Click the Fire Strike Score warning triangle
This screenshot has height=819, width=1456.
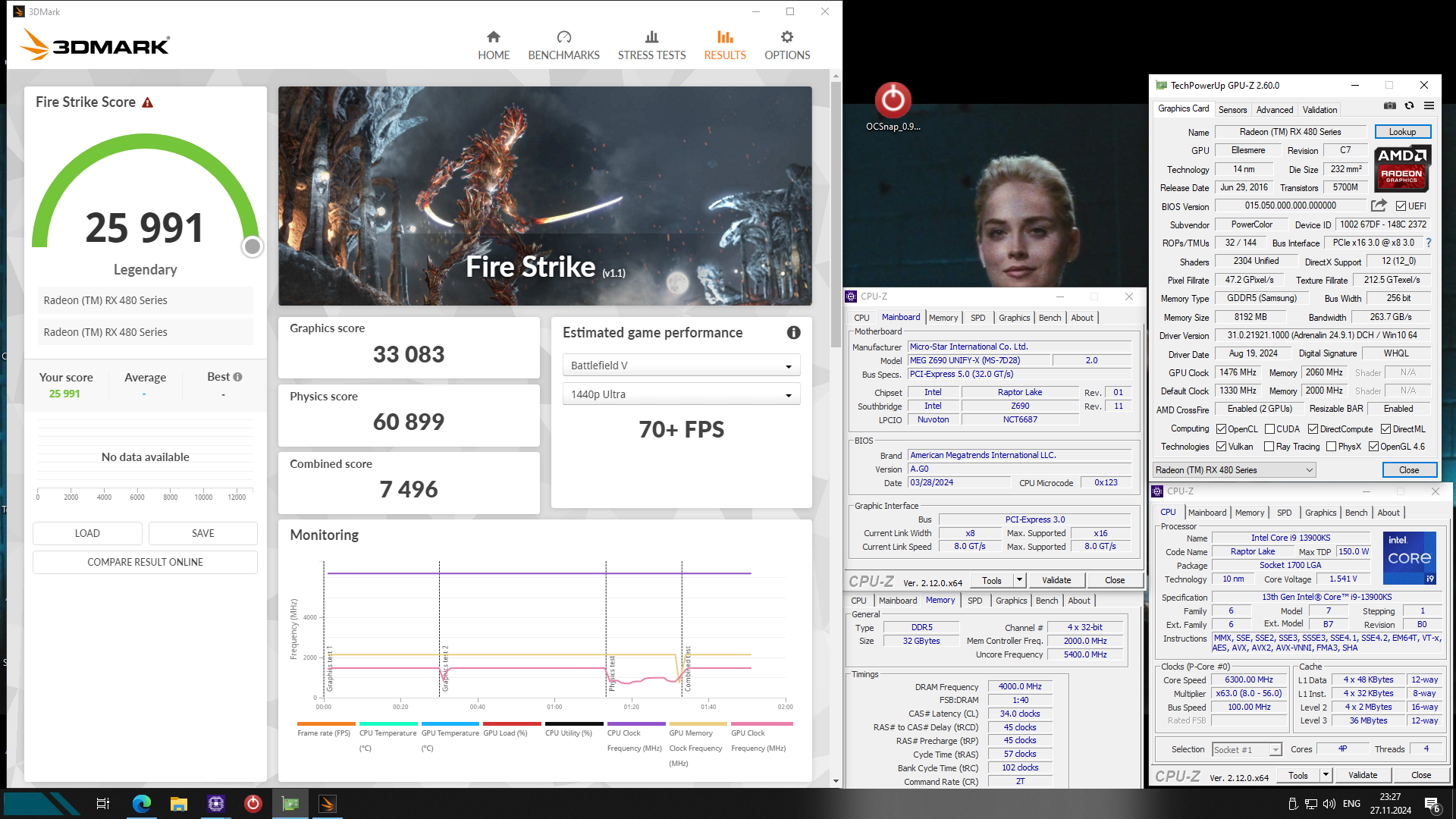click(x=148, y=102)
